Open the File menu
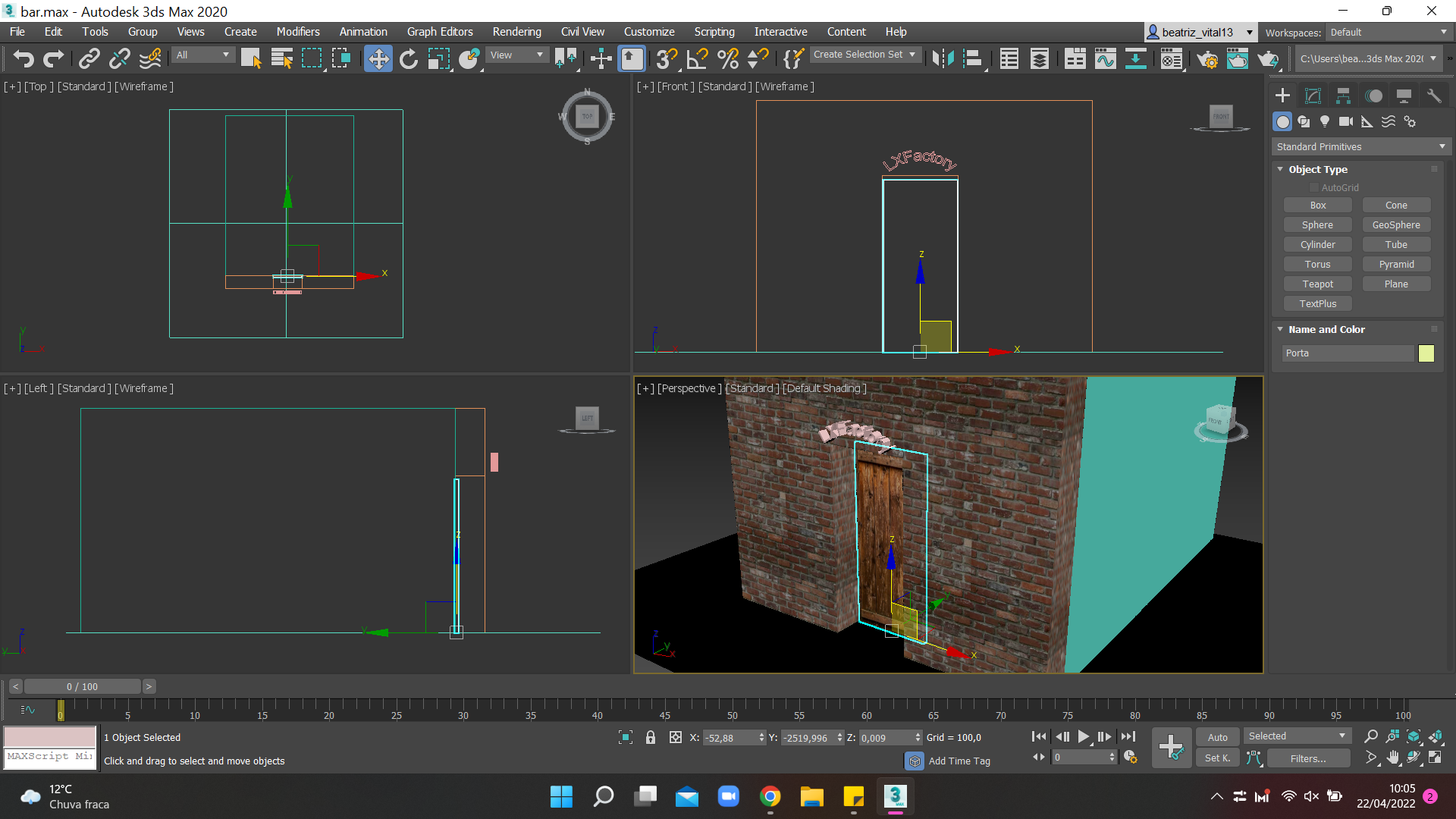 tap(17, 32)
